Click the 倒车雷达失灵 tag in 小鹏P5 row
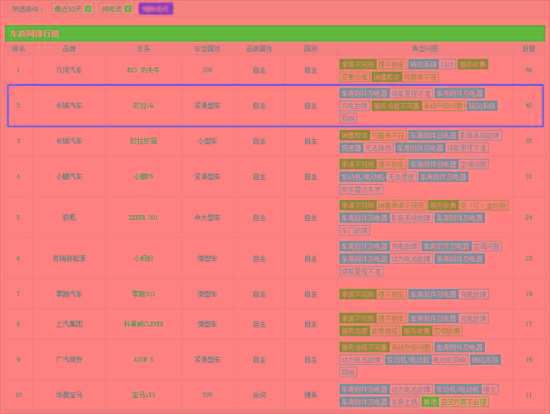 [361, 189]
